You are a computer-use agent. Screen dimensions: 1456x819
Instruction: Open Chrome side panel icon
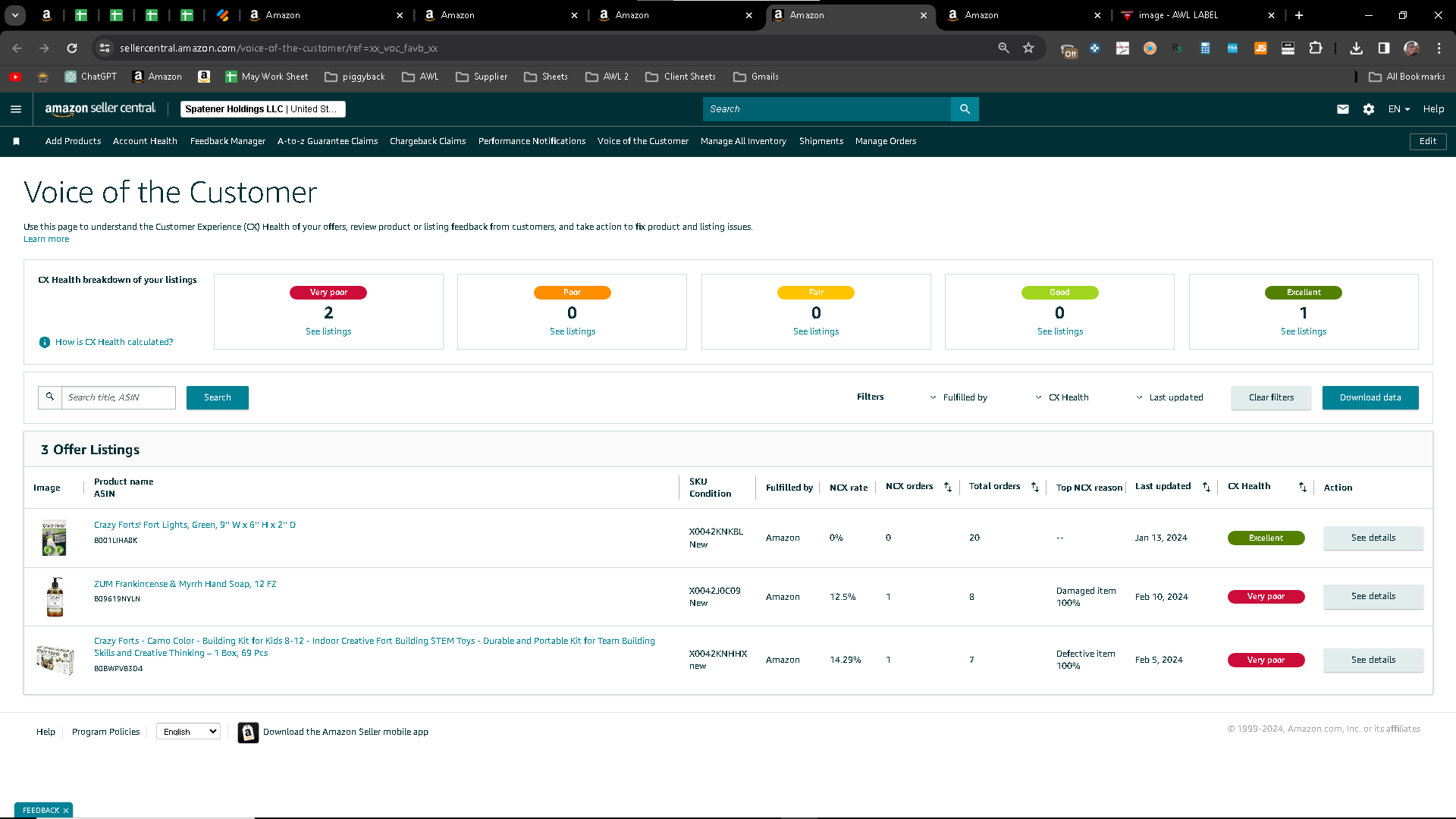click(x=1384, y=48)
